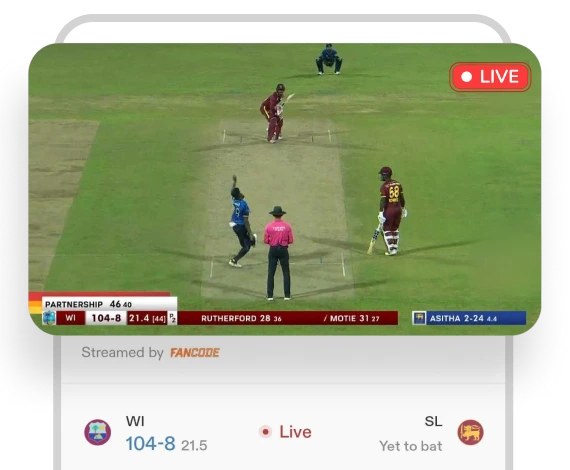Click the Motie 31 batsman score

click(352, 318)
